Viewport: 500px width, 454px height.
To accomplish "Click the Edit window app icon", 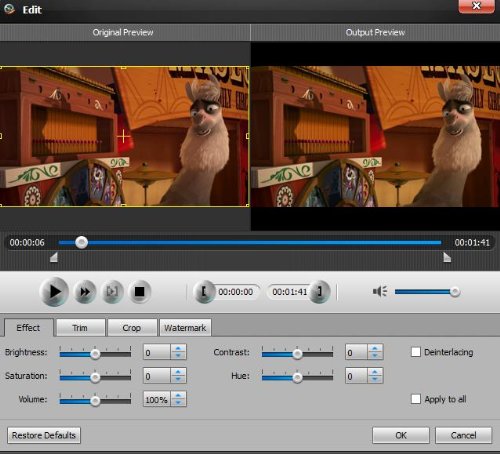I will pyautogui.click(x=10, y=9).
